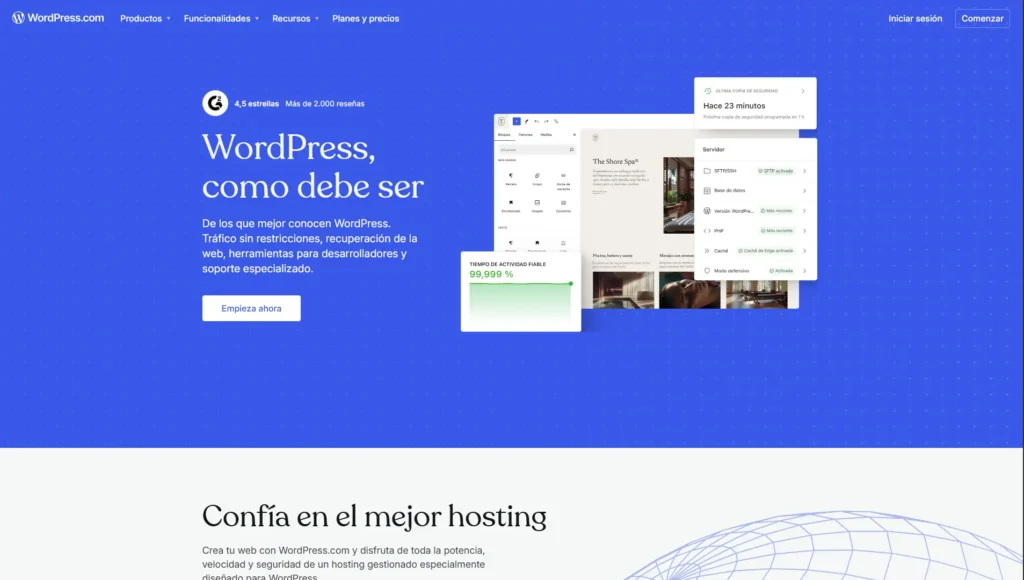
Task: Click the Versión WordPress logo icon
Action: [x=707, y=211]
